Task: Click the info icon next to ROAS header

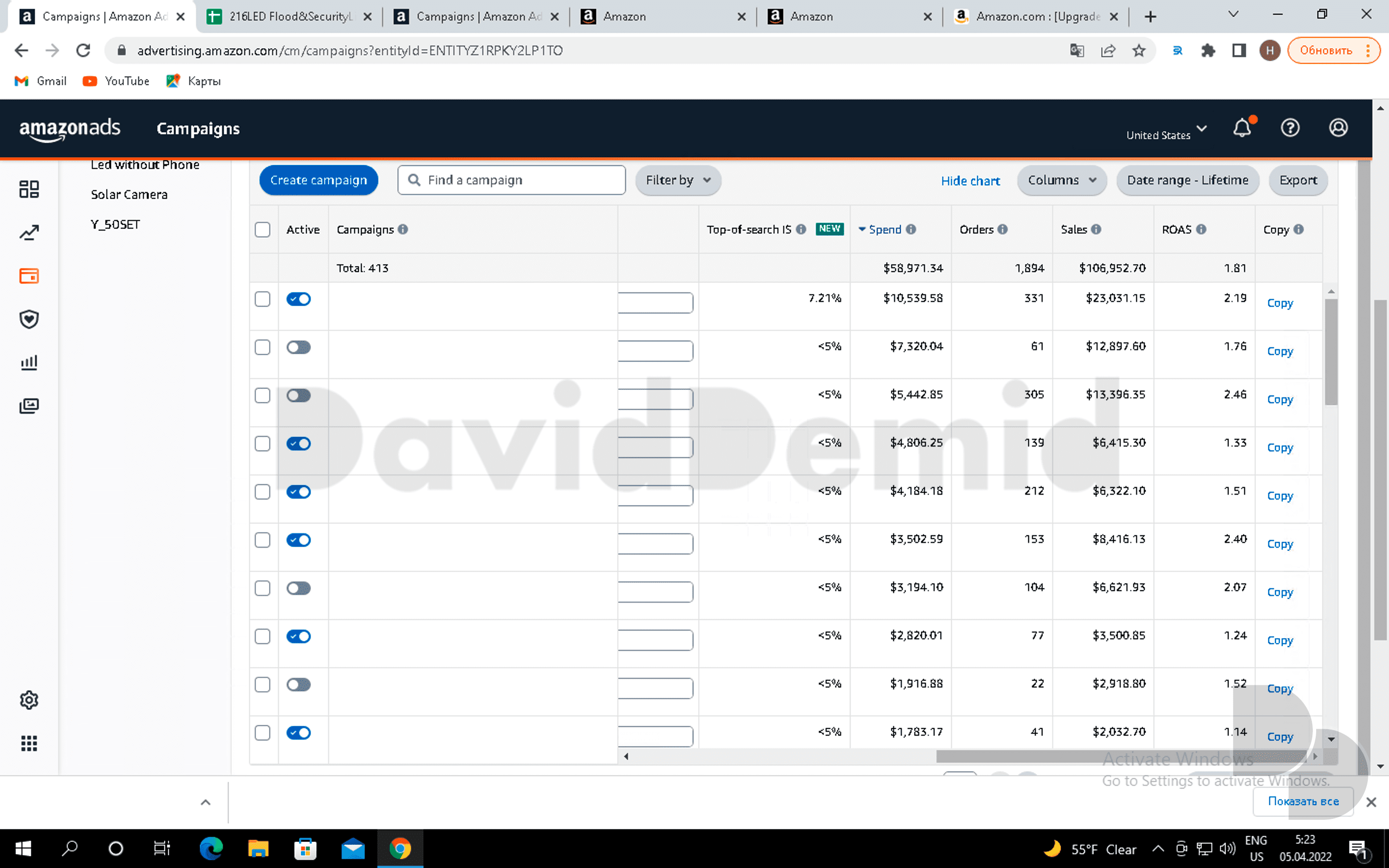Action: [1201, 229]
